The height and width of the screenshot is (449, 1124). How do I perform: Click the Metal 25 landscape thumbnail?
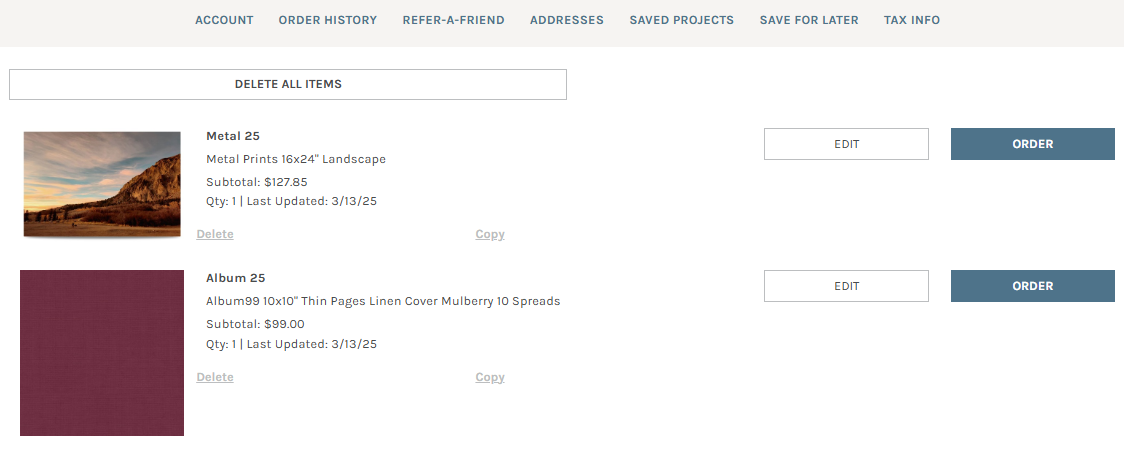[x=102, y=184]
